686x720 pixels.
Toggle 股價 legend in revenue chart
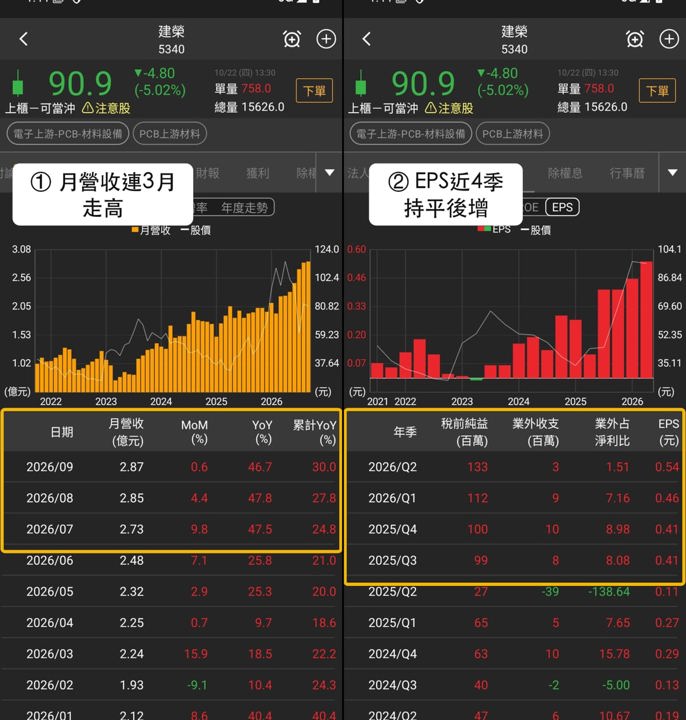coord(196,230)
